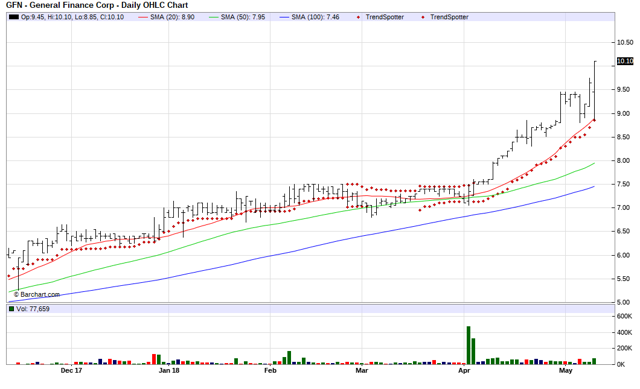Click the 9.00 price axis label
Image resolution: width=640 pixels, height=389 pixels.
625,113
